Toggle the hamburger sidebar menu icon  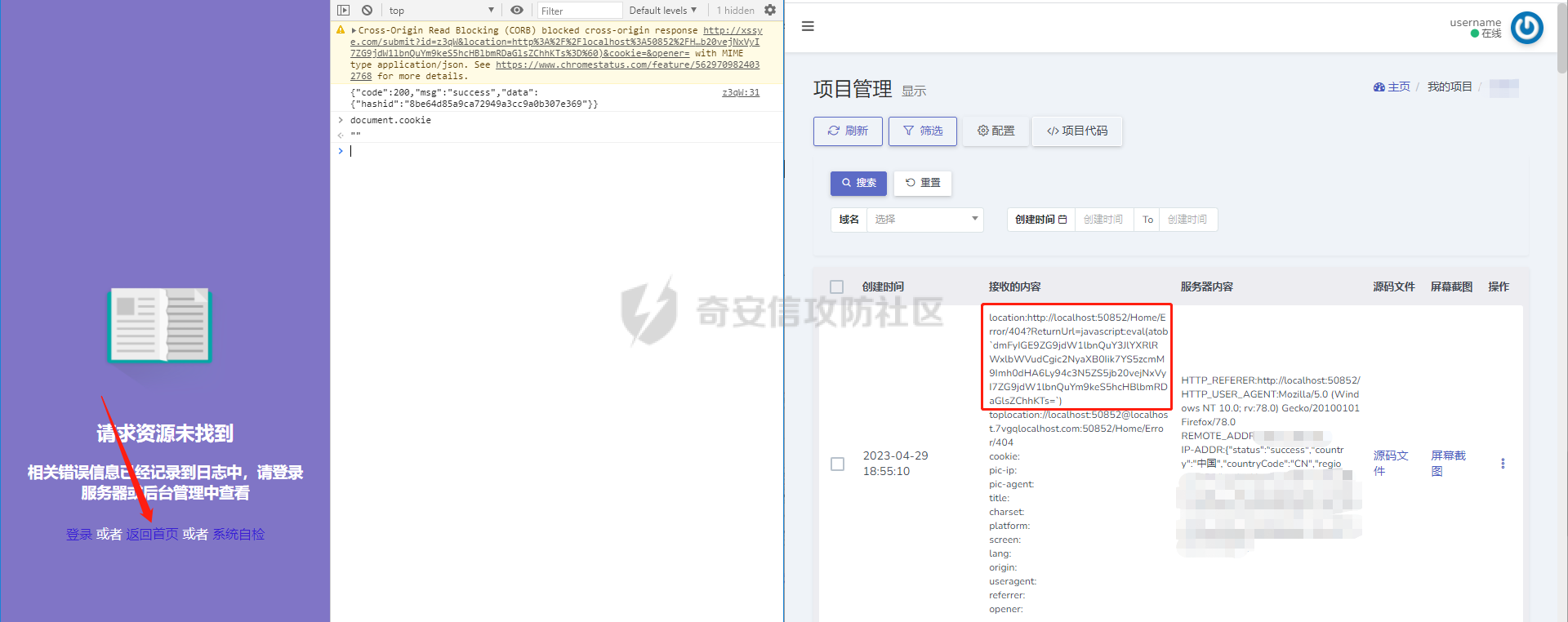click(x=808, y=26)
